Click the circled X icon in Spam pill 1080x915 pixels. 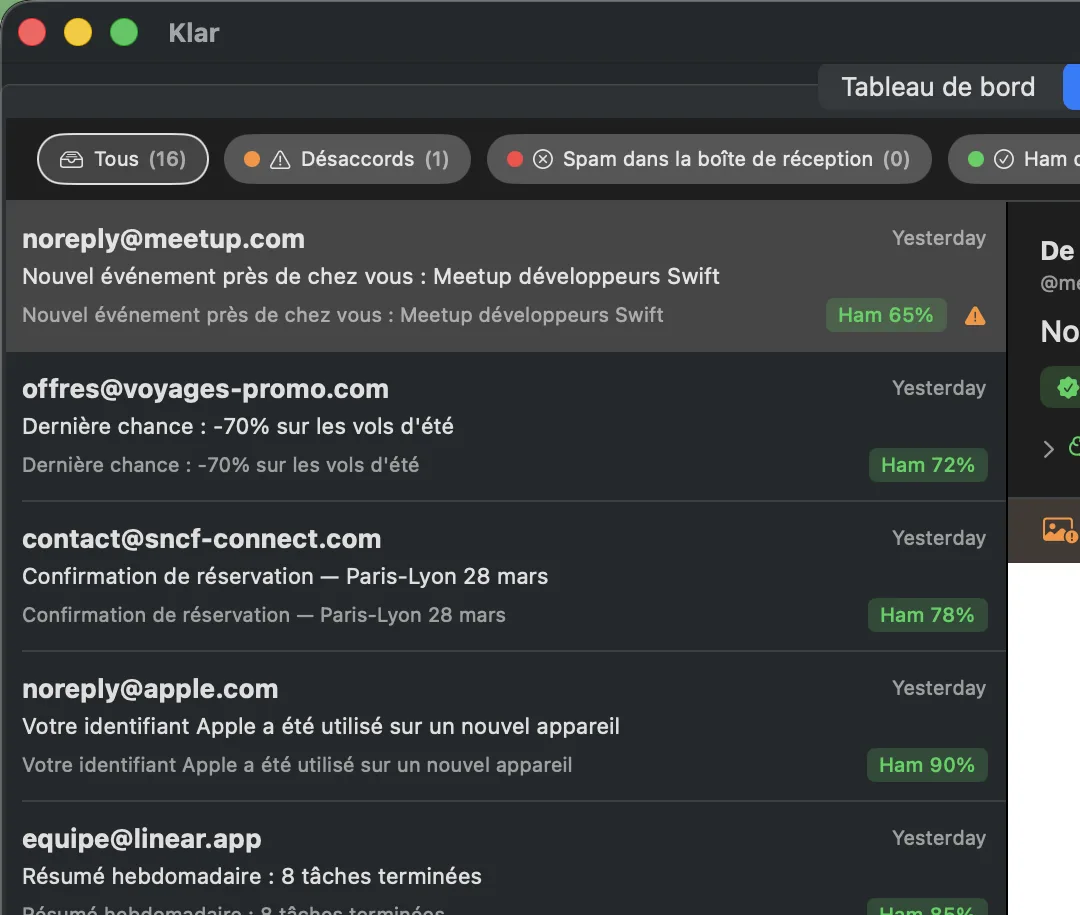543,160
